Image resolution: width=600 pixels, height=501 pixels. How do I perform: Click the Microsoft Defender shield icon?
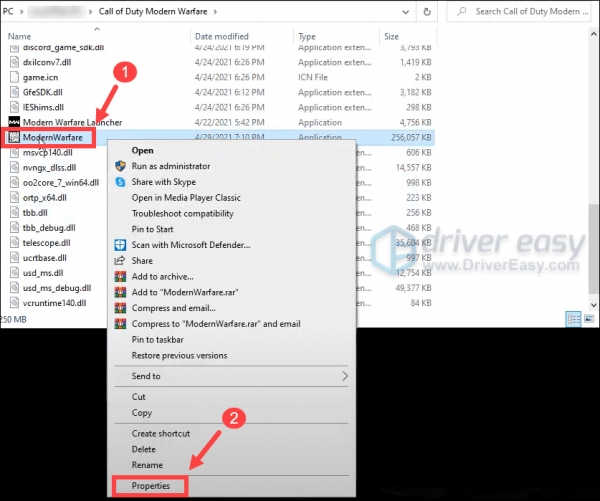(120, 245)
